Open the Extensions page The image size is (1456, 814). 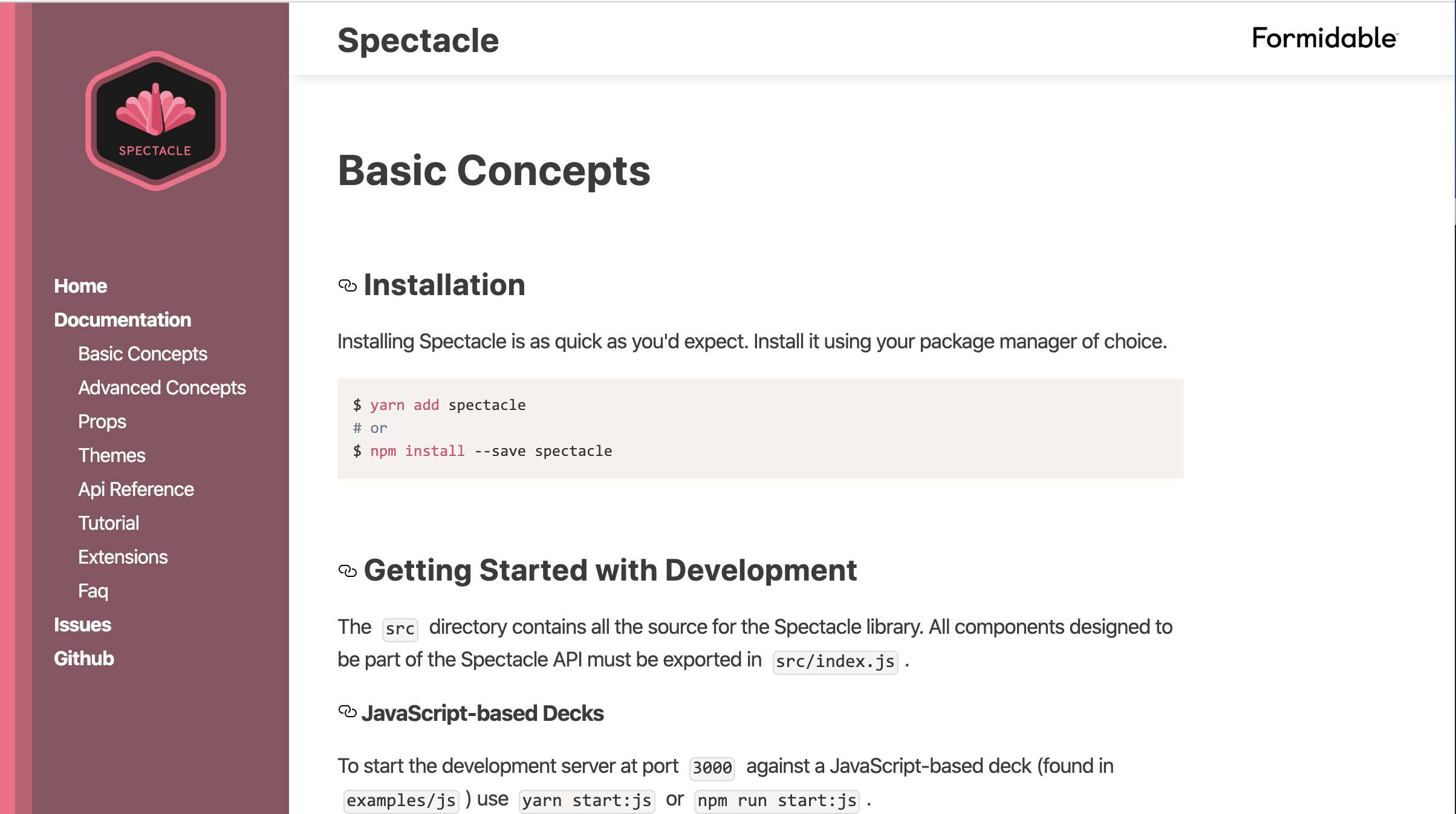(x=123, y=557)
